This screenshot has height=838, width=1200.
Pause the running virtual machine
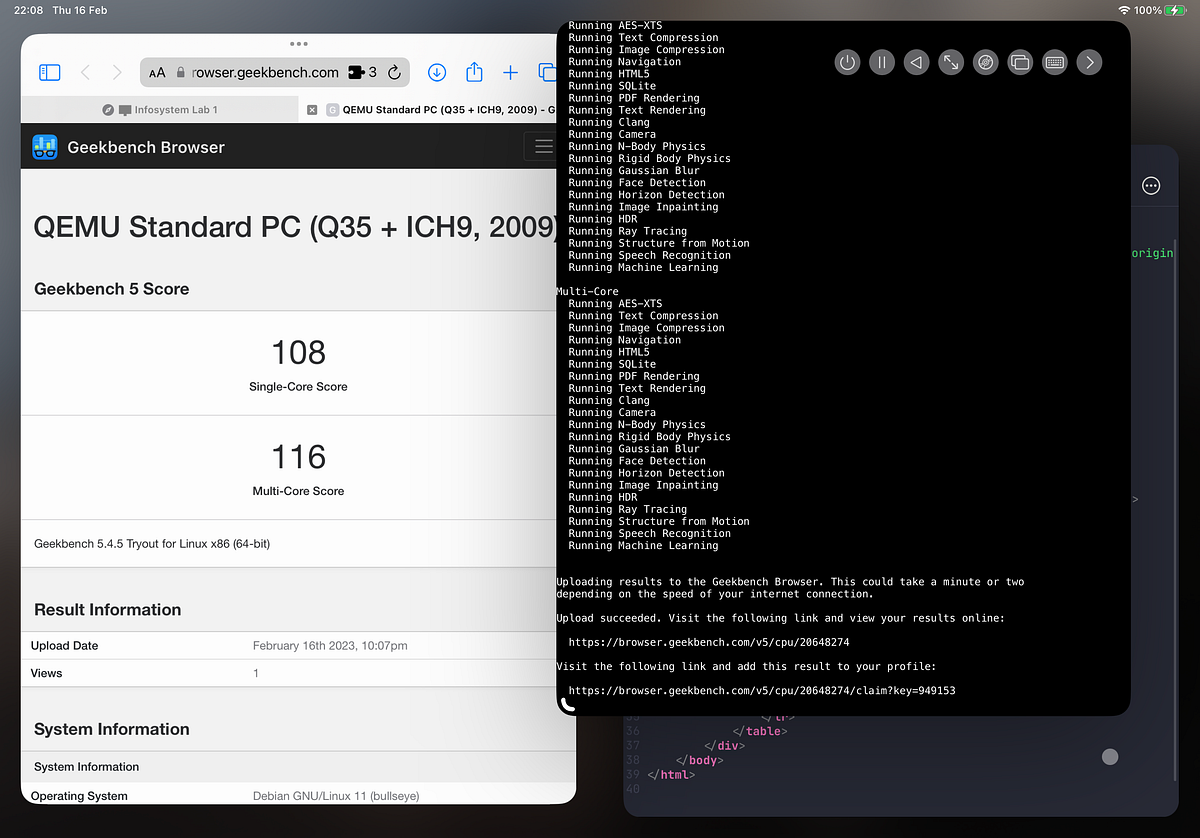[881, 62]
